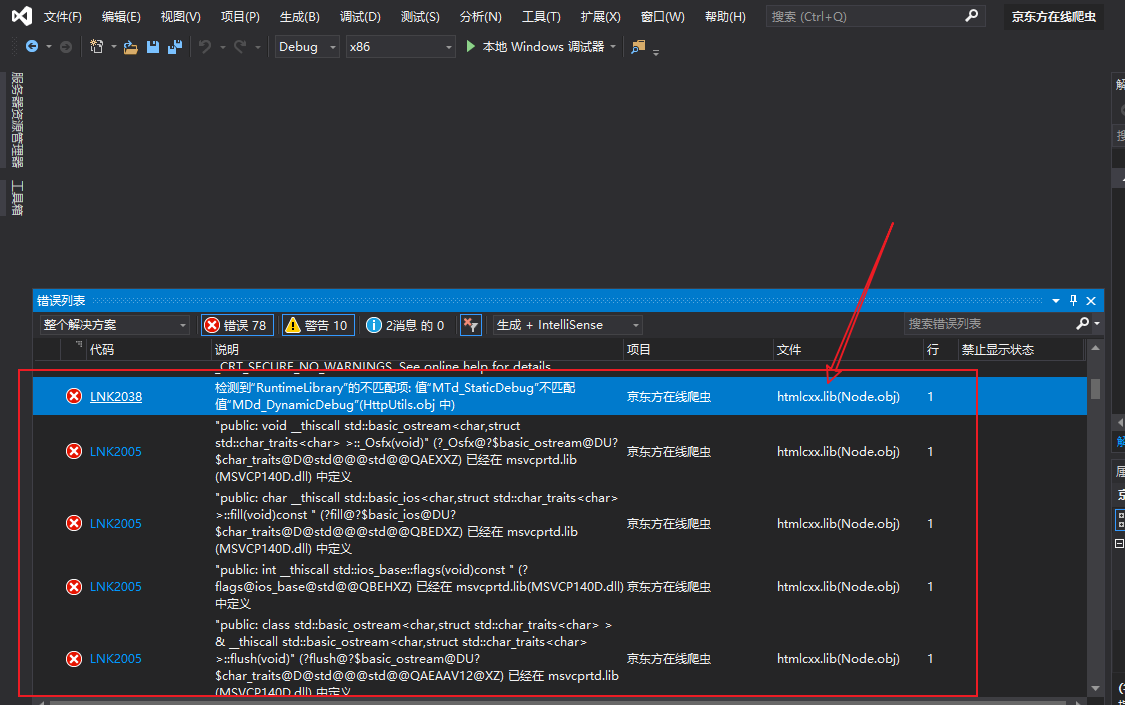The width and height of the screenshot is (1125, 705).
Task: Click error icon of the _Osfx LNK2005 row
Action: (74, 451)
